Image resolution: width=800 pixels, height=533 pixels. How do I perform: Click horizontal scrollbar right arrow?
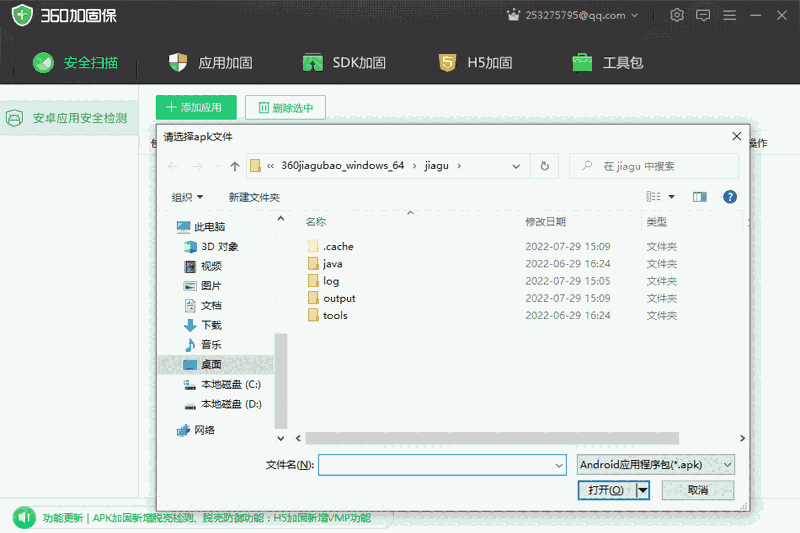point(742,438)
